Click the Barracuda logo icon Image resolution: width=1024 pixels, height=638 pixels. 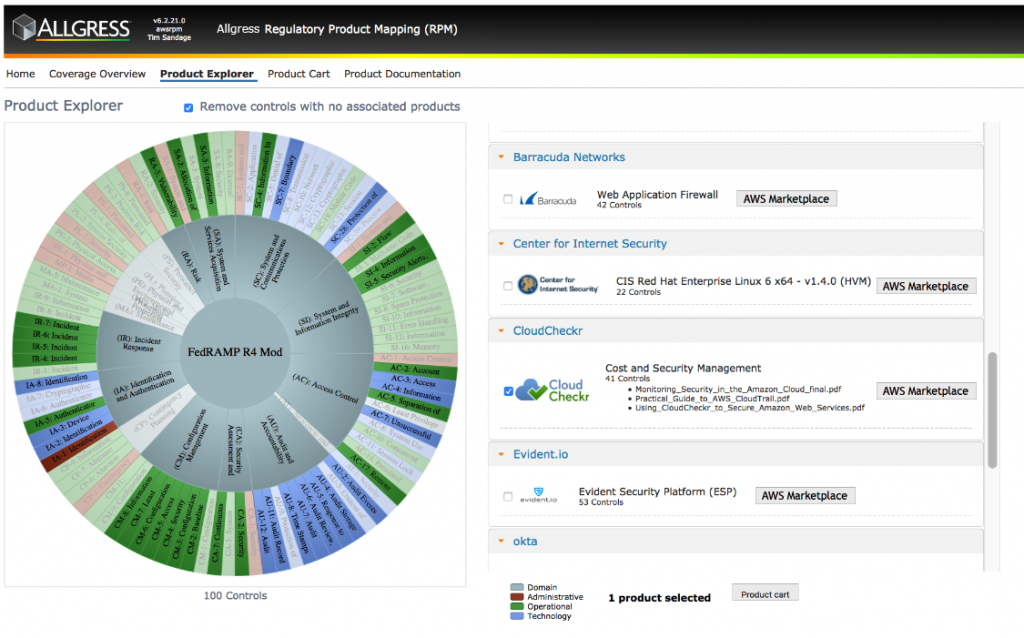[548, 199]
